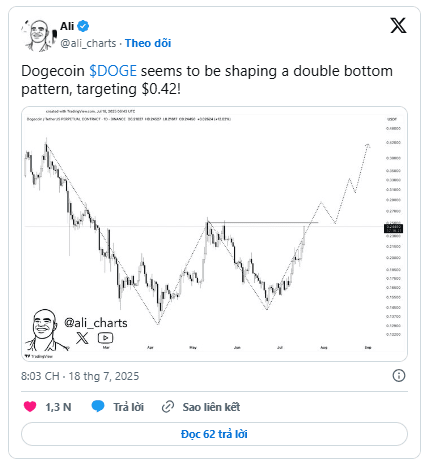This screenshot has height=467, width=428.
Task: Click the X icon in chart watermark
Action: coord(82,338)
